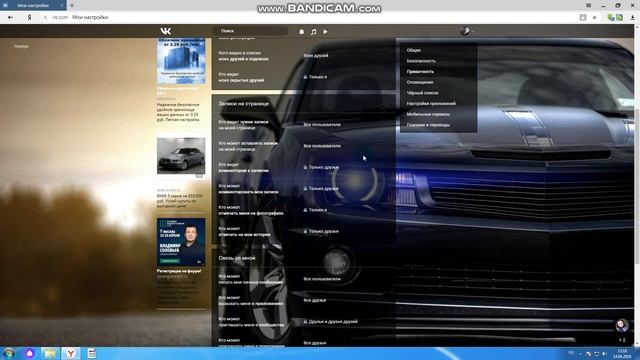Click the 'Наверх' back-to-top link
Screen dimensions: 640x360
(21, 46)
